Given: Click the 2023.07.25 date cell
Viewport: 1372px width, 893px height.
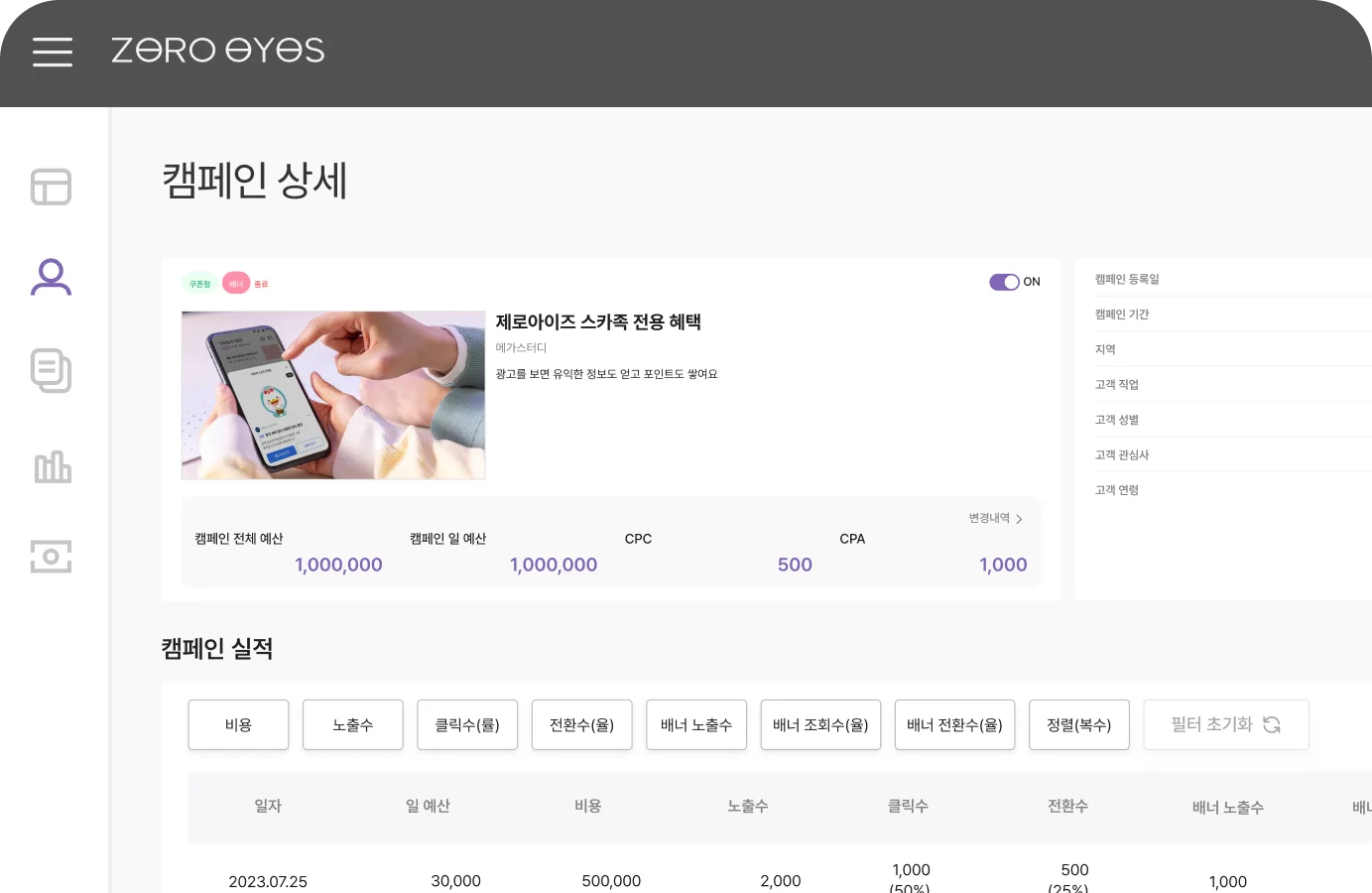Looking at the screenshot, I should (268, 881).
